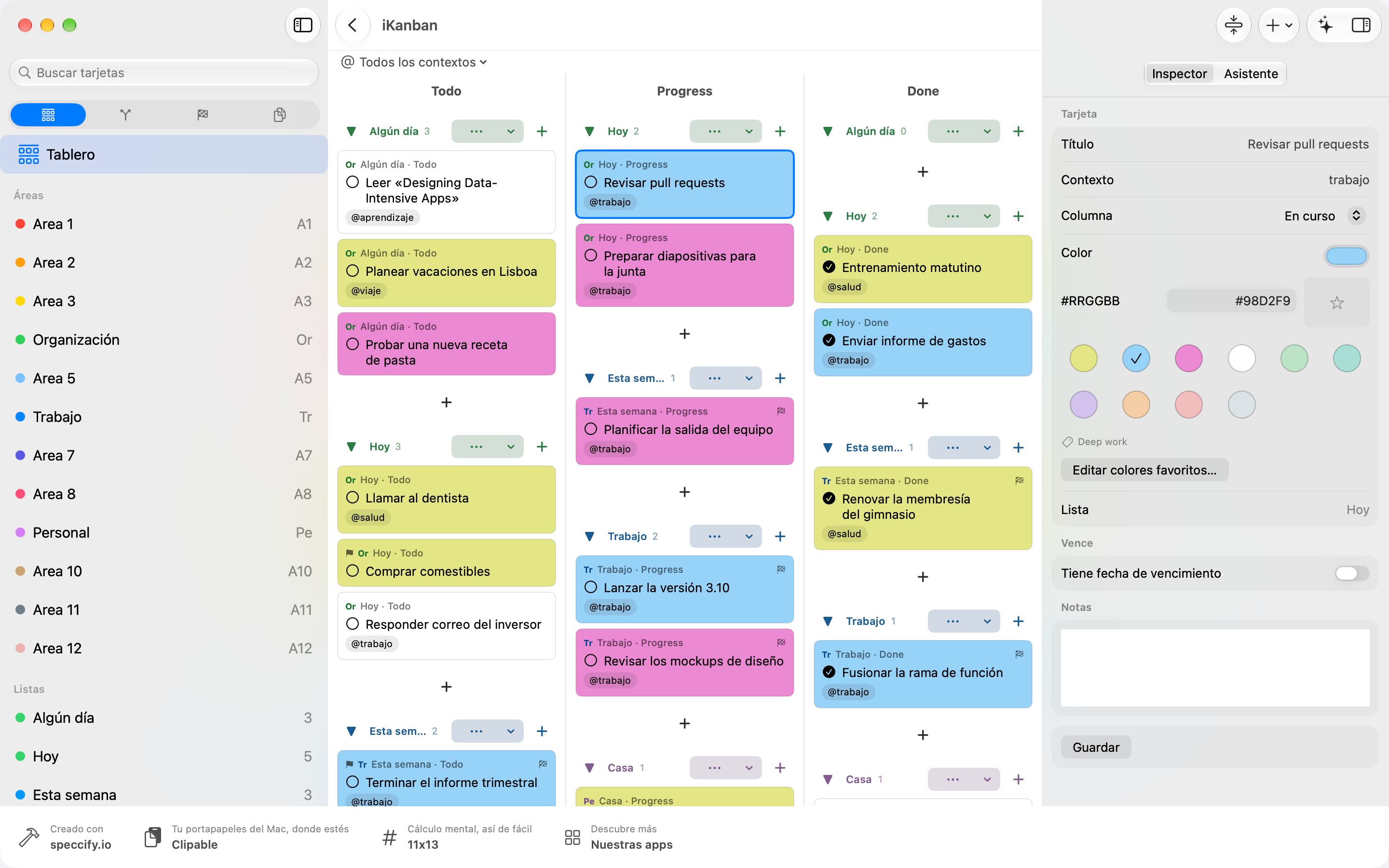Check off Planear vacaciones en Lisboa
Screen dimensions: 1389x868
353,271
